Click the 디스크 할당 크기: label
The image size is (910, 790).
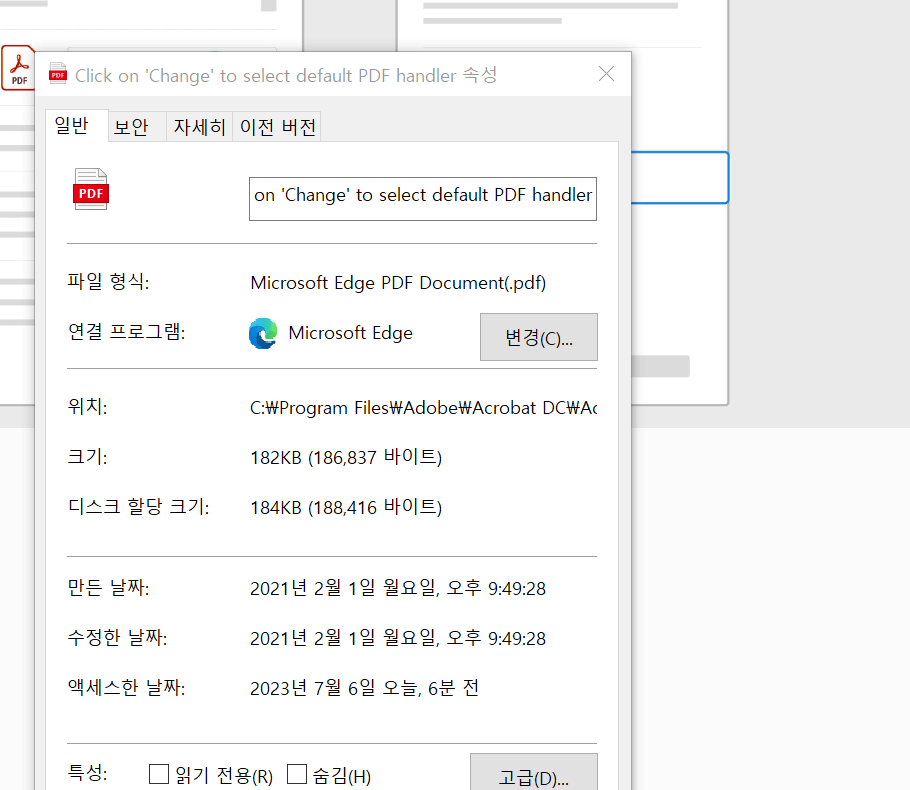[139, 506]
